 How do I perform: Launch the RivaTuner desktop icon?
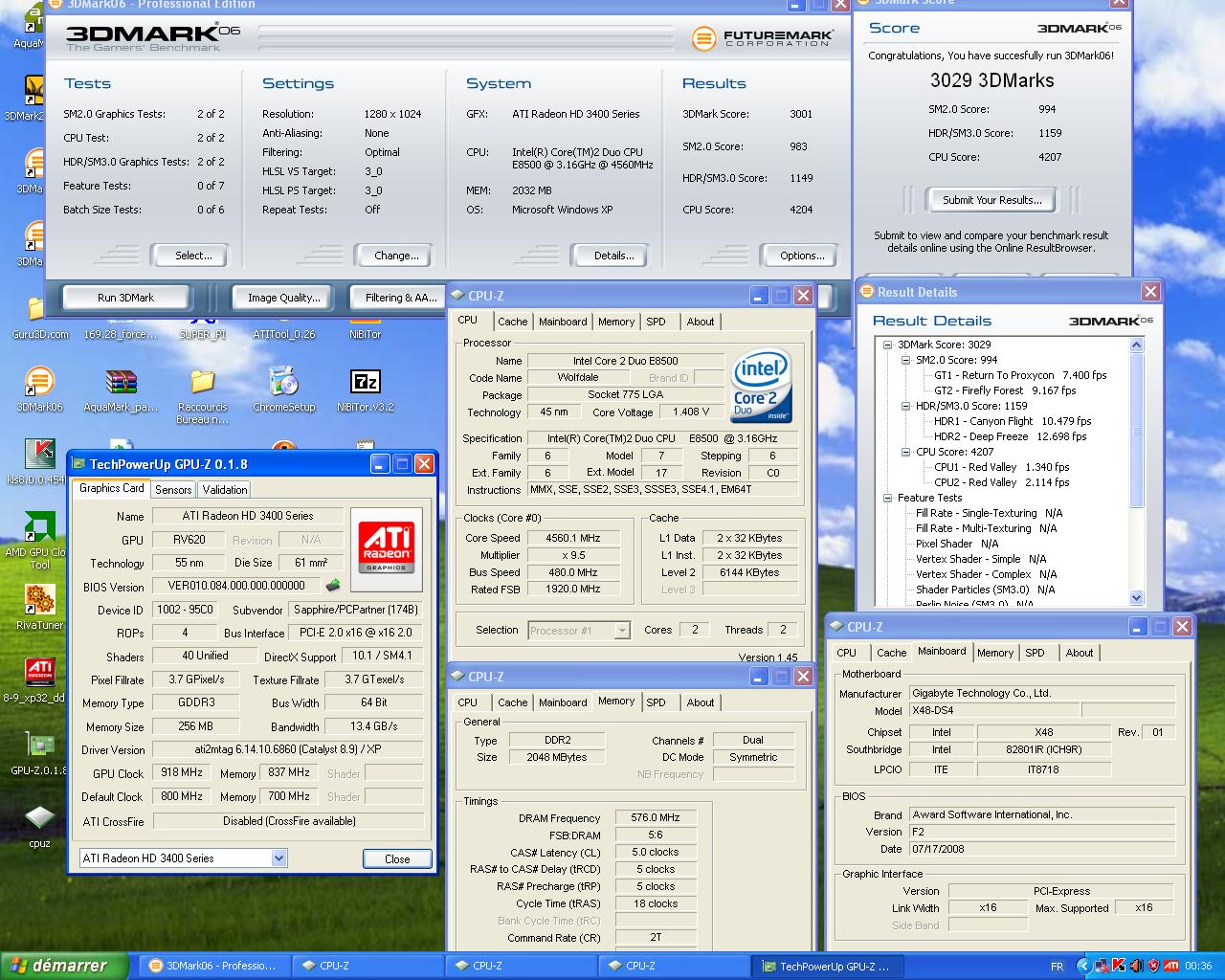coord(38,600)
